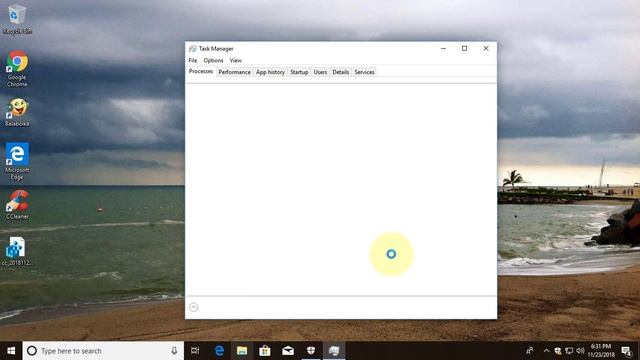Open the Action Center notifications icon
Viewport: 640px width, 360px height.
[627, 351]
